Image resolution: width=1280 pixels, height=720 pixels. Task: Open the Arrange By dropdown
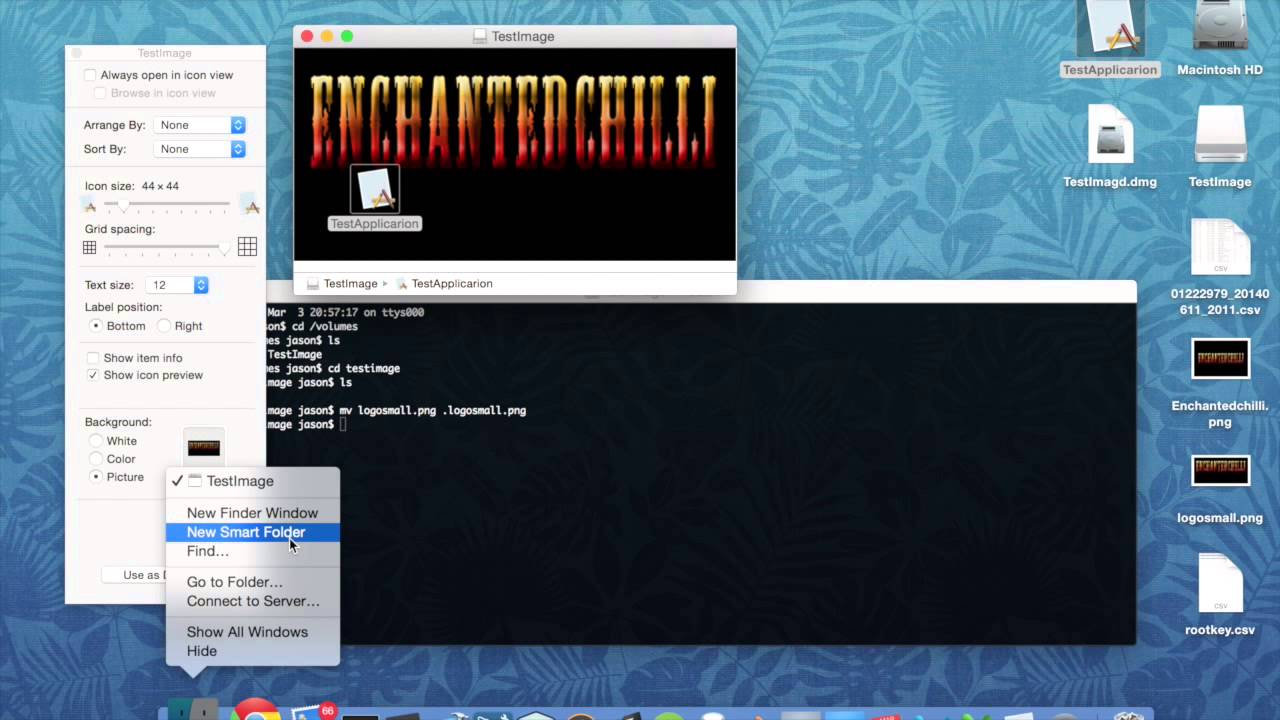click(199, 125)
